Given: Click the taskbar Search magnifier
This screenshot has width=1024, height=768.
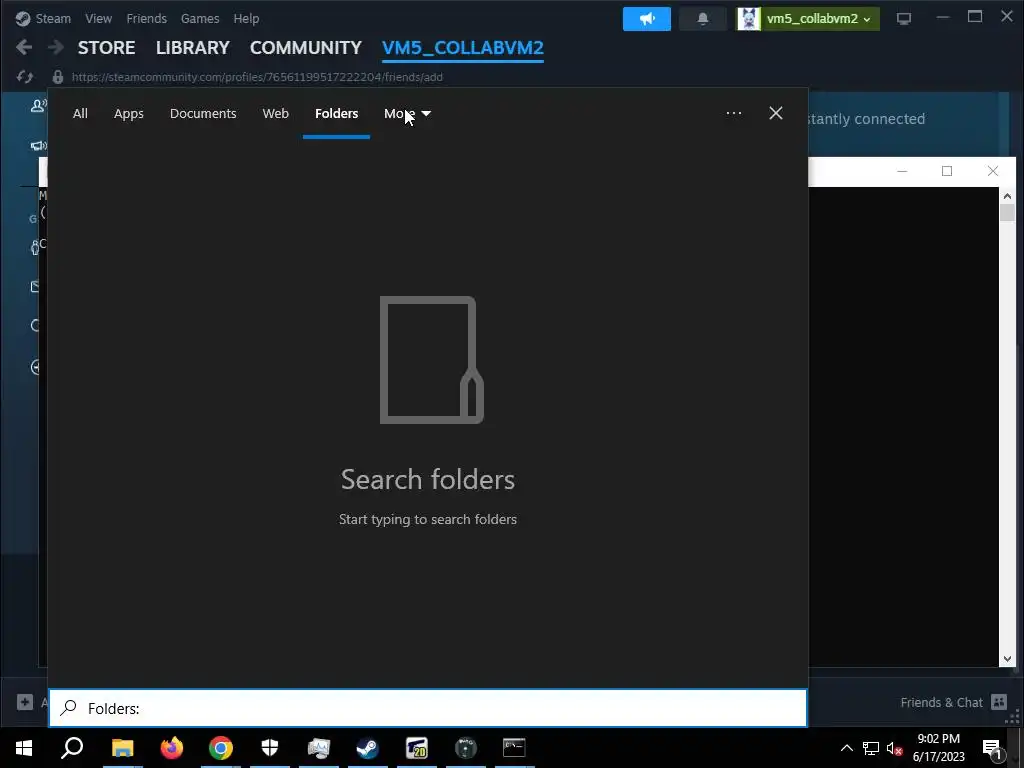Looking at the screenshot, I should click(x=72, y=748).
